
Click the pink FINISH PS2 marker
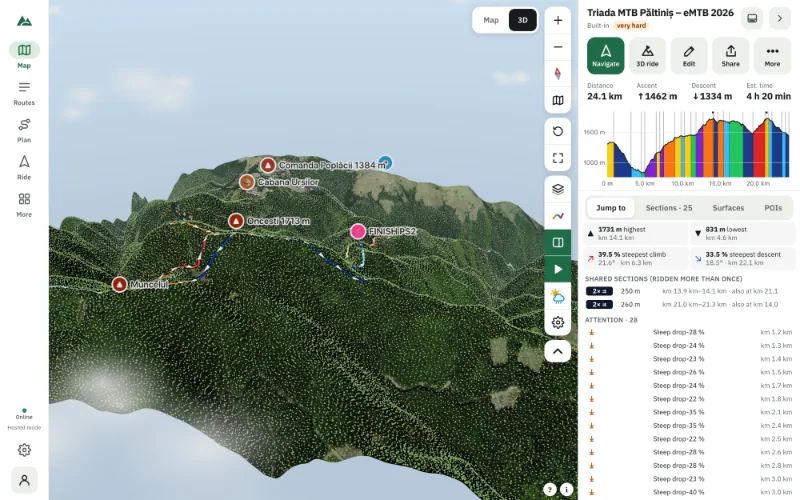tap(358, 231)
